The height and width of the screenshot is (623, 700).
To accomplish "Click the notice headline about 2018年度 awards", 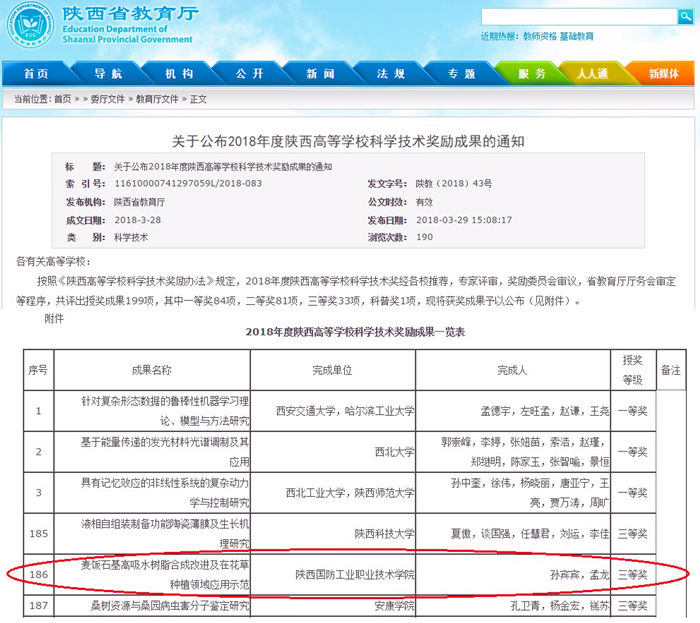I will 349,142.
